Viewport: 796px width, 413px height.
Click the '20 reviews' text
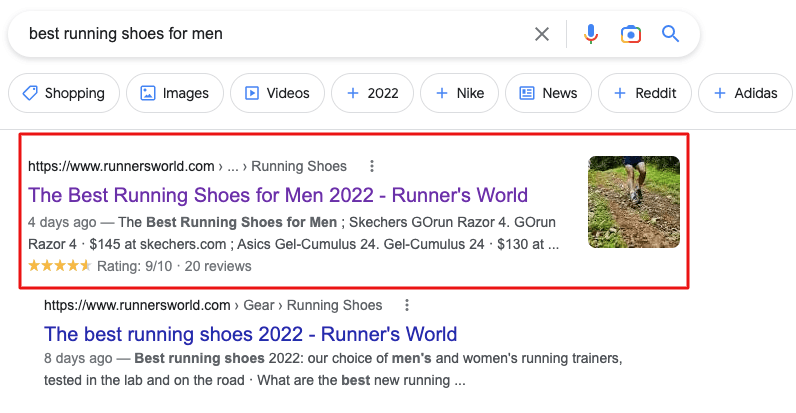[x=218, y=266]
